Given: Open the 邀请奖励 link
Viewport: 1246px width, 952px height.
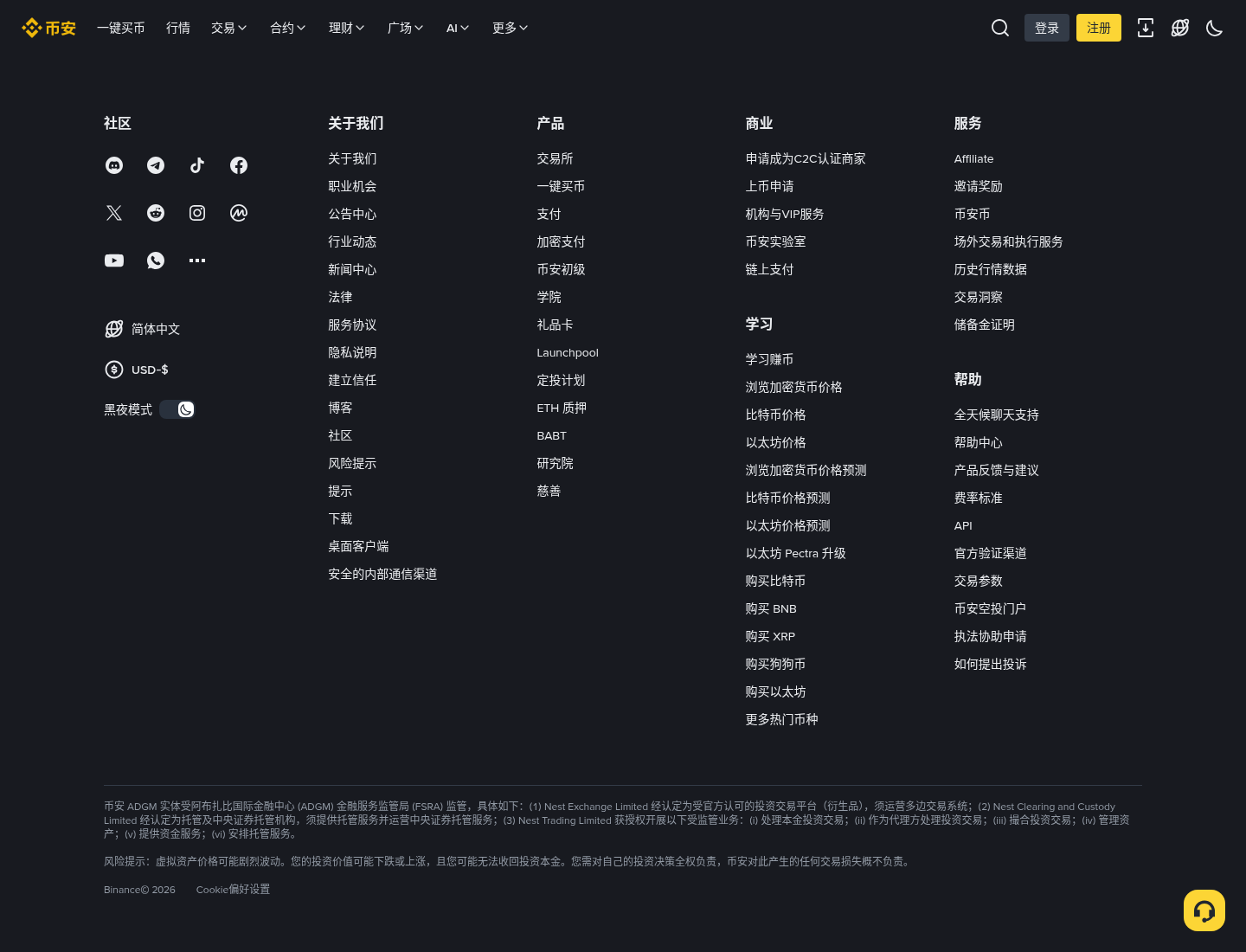Looking at the screenshot, I should tap(979, 186).
